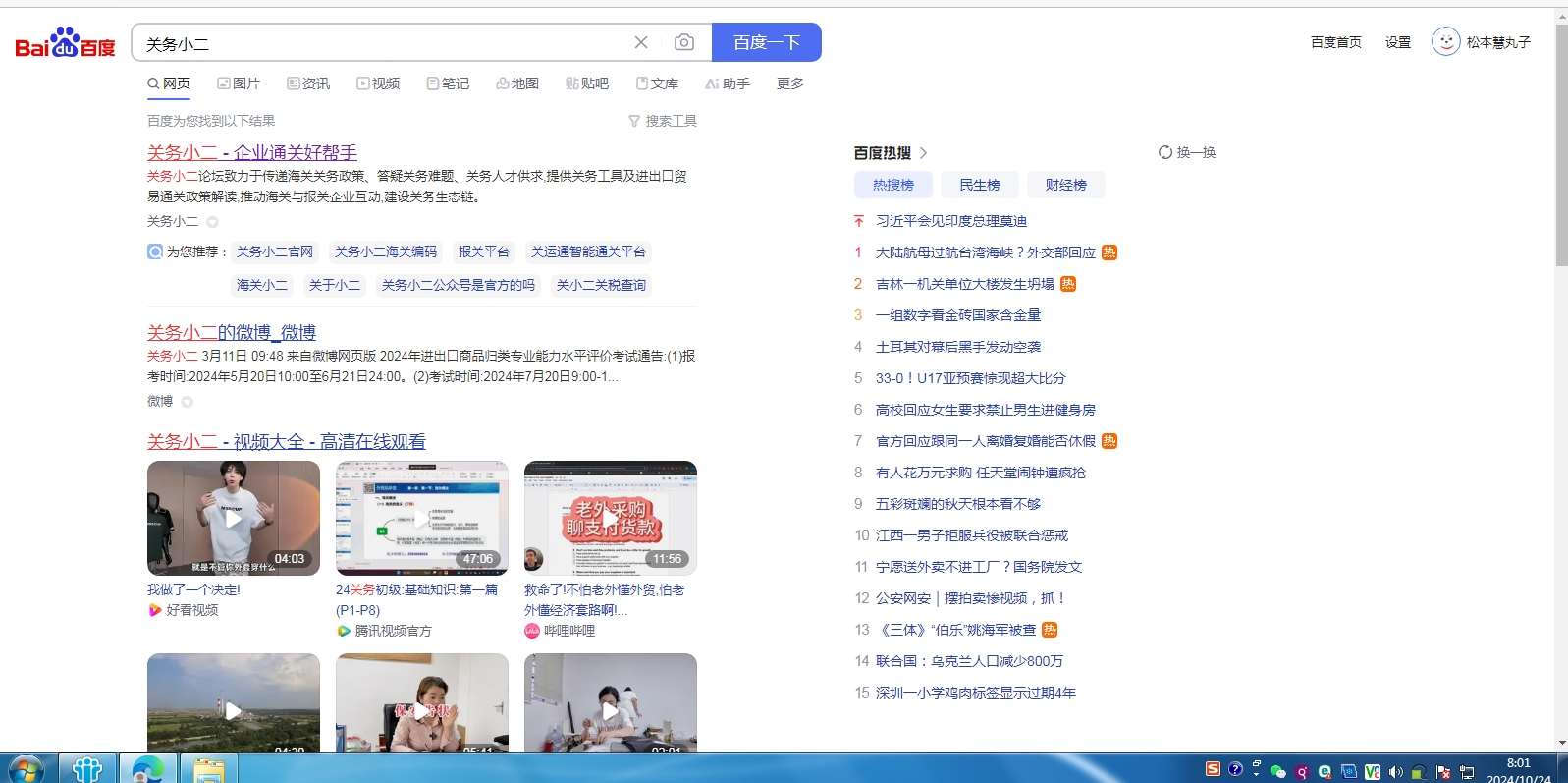This screenshot has width=1568, height=783.
Task: Open the blue knot taskbar app
Action: (87, 769)
